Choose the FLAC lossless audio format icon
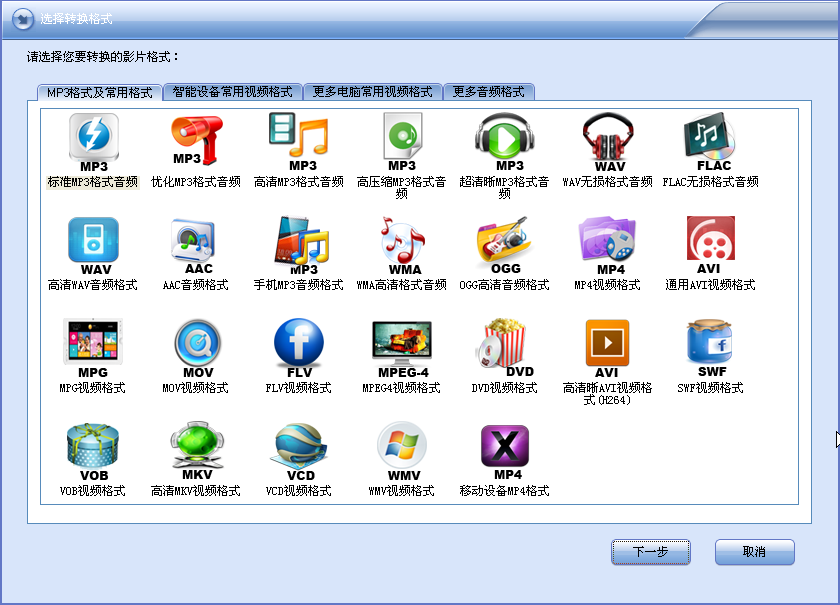 (x=710, y=138)
